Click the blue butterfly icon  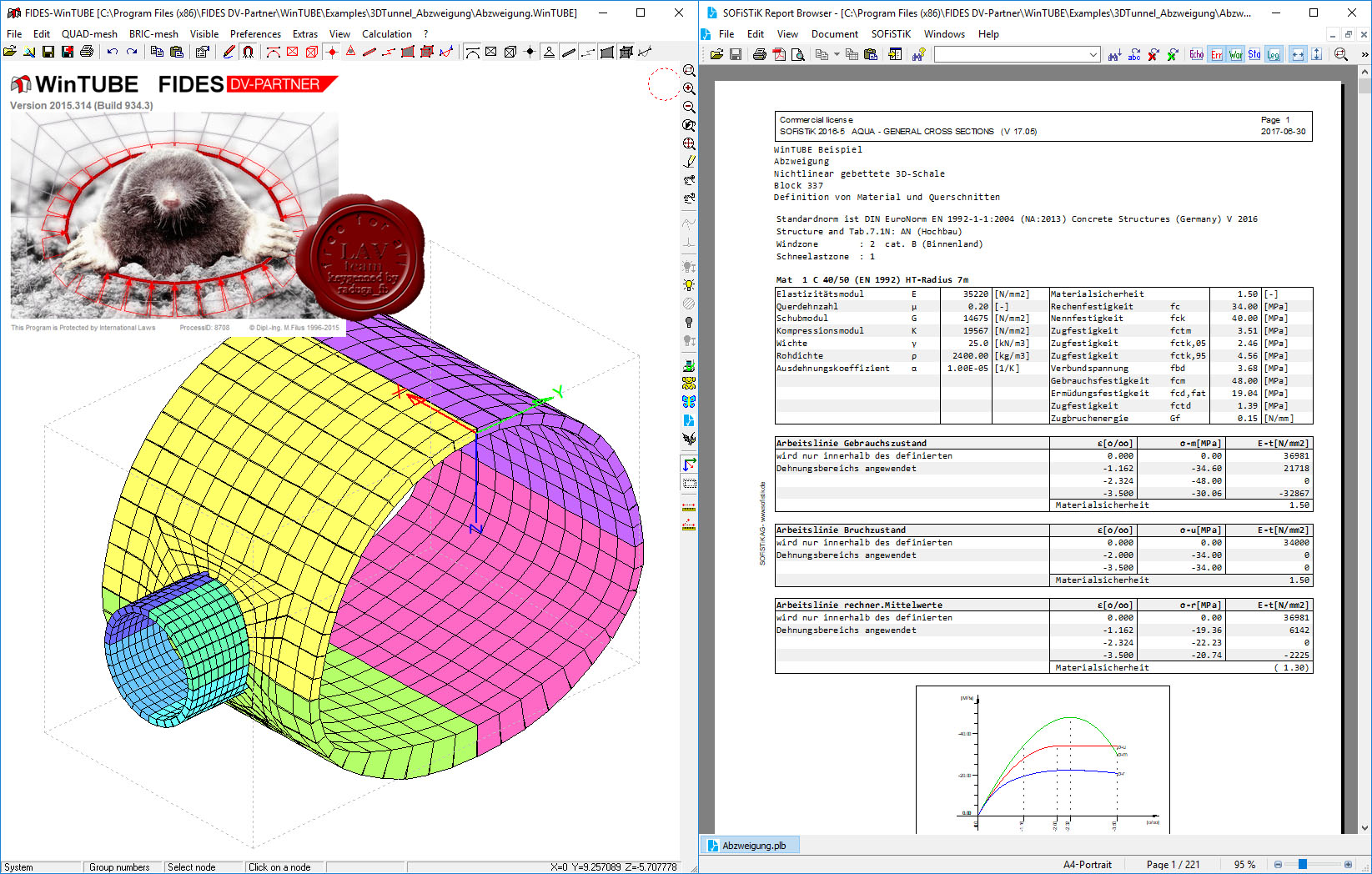[x=689, y=402]
